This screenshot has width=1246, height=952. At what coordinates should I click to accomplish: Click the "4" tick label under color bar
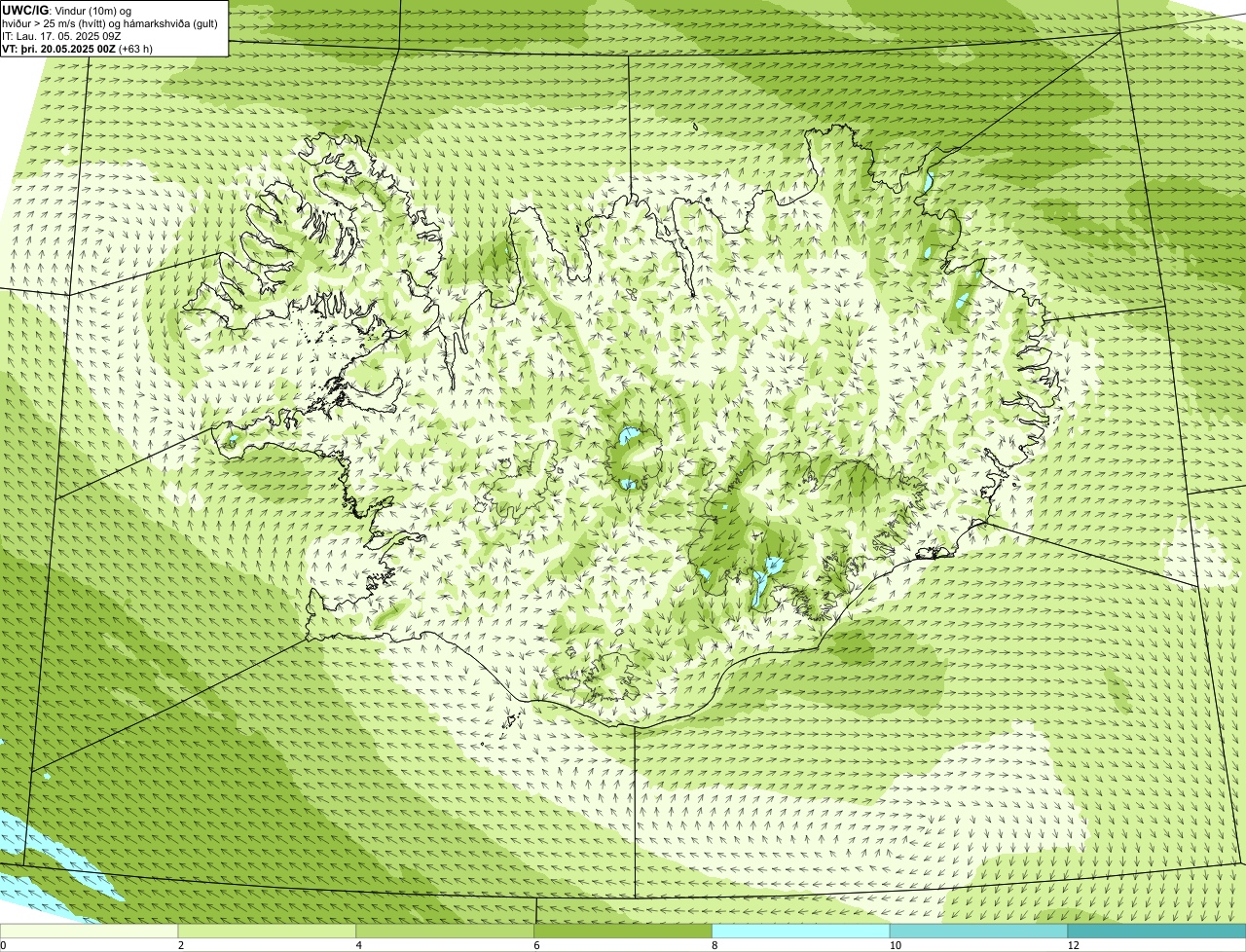pos(358,945)
